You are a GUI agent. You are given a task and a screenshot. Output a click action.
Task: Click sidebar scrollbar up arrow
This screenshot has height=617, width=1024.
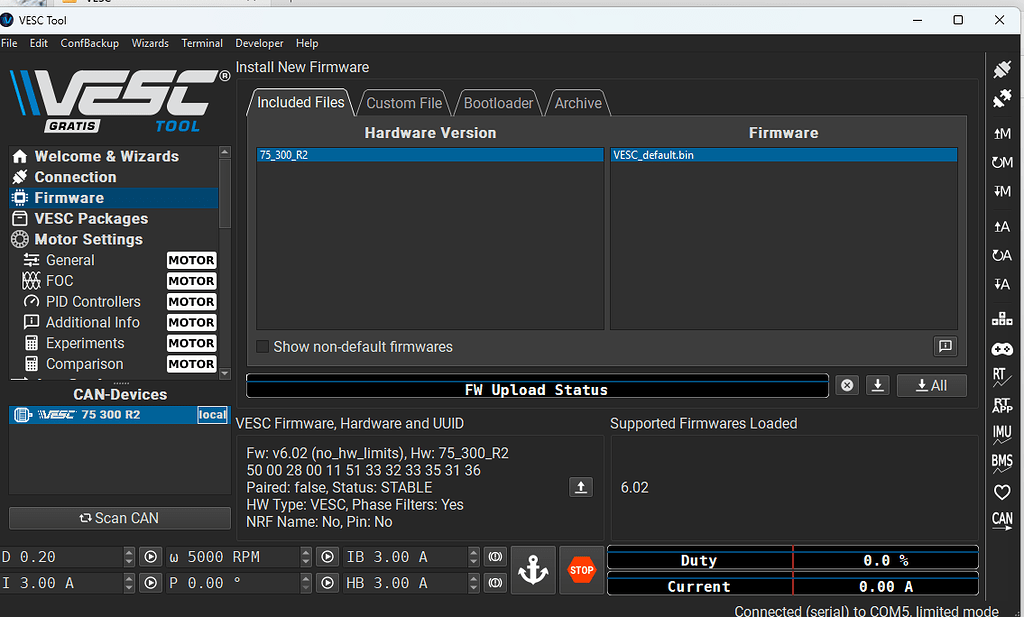[x=225, y=151]
